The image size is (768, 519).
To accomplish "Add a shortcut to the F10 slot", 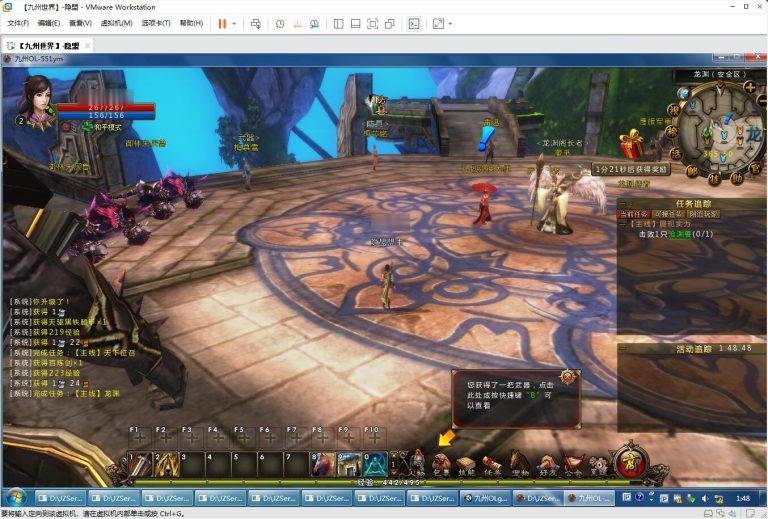I will (375, 436).
